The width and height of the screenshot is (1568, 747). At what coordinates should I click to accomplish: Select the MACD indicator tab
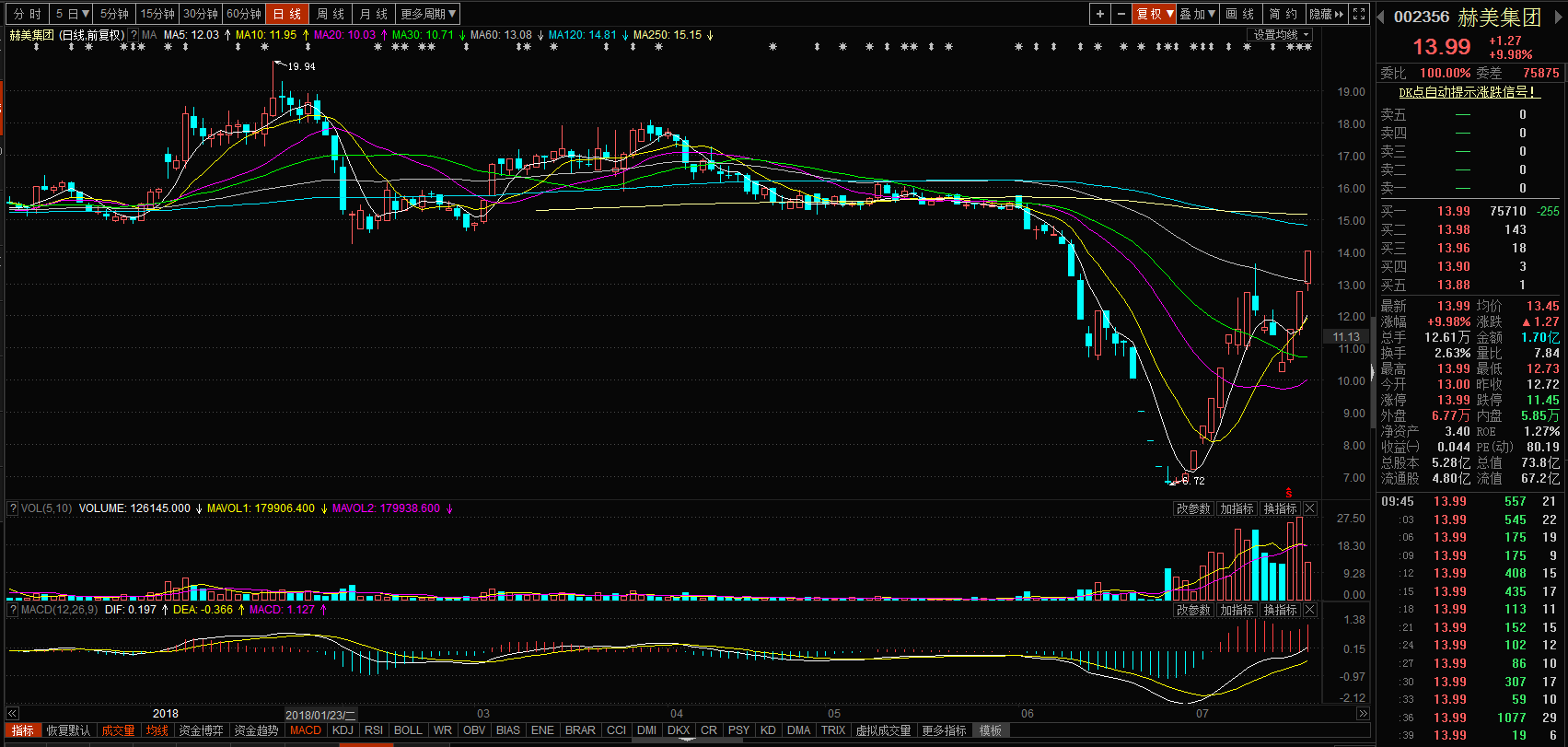pyautogui.click(x=306, y=730)
